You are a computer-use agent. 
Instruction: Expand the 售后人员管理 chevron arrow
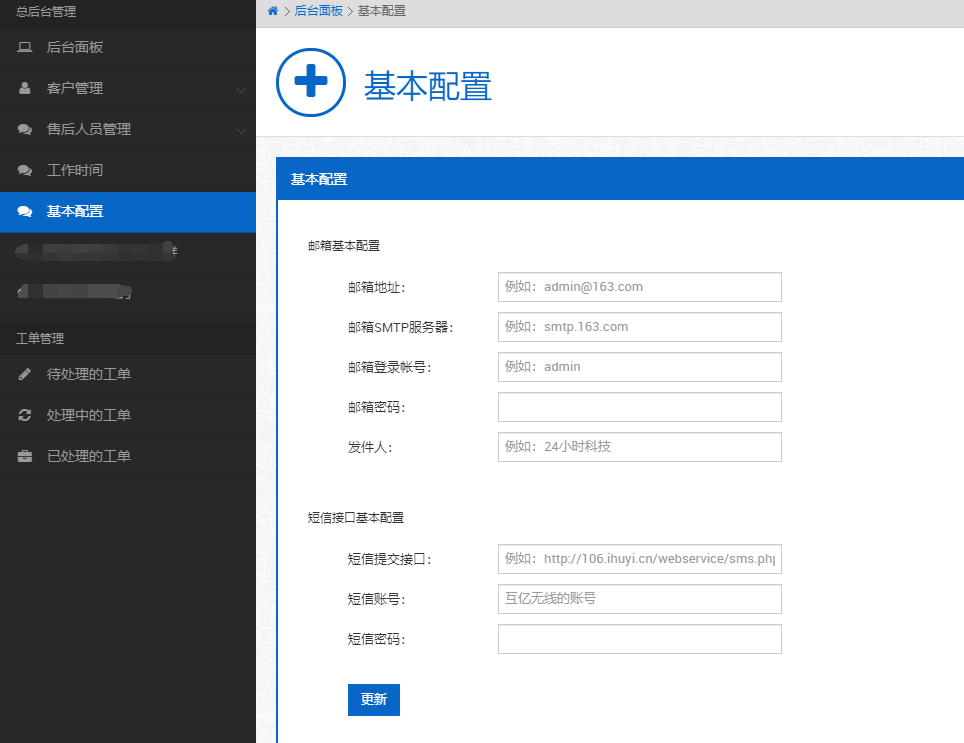(242, 131)
